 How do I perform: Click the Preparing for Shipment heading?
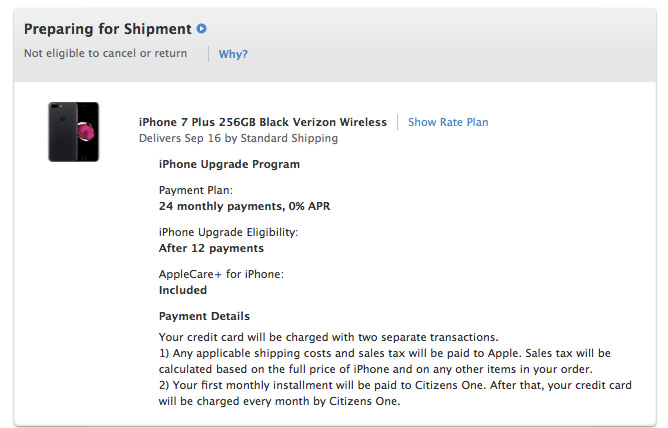108,30
